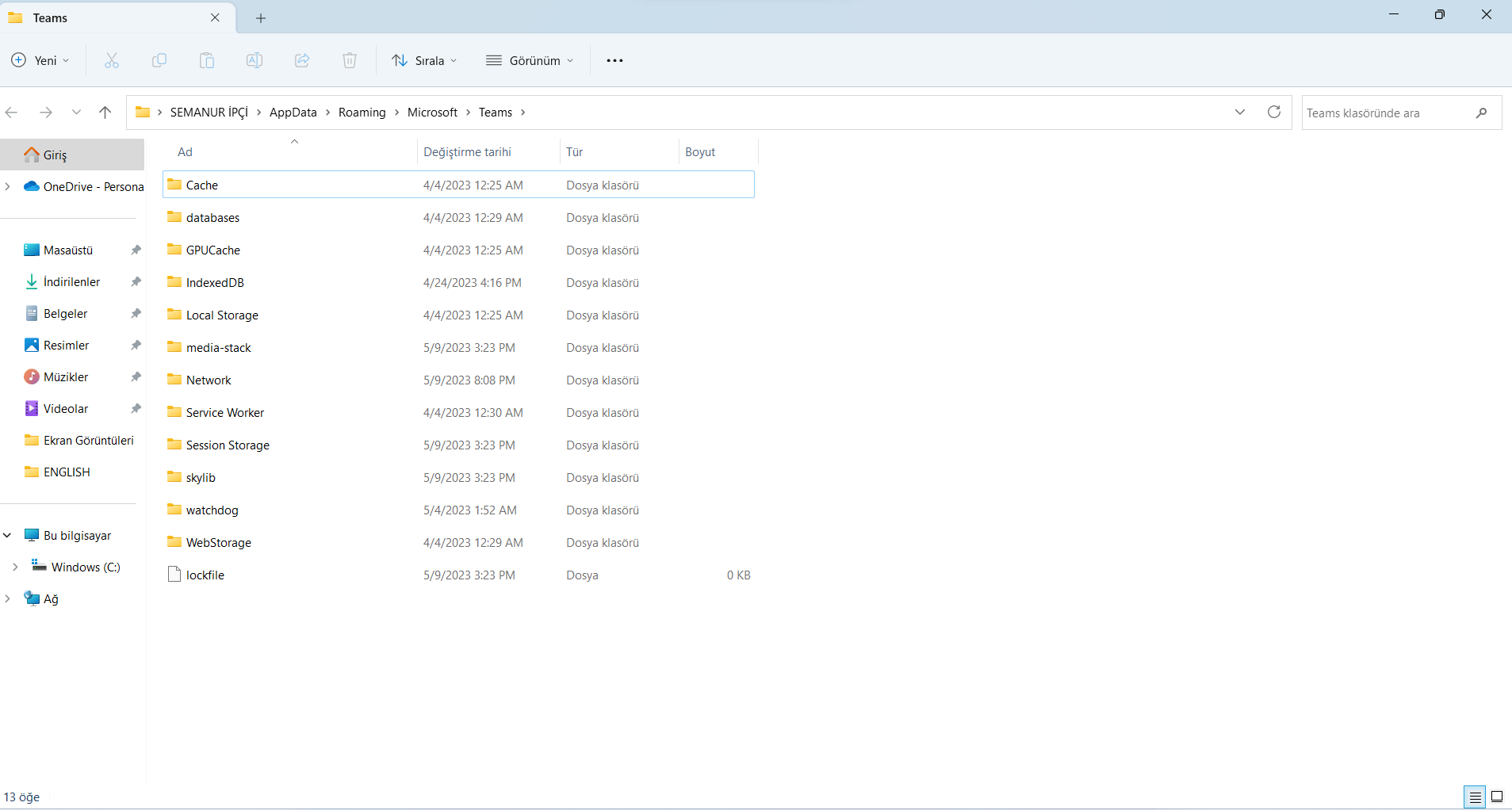Image resolution: width=1512 pixels, height=810 pixels.
Task: Open recent locations dropdown arrow
Action: [76, 113]
